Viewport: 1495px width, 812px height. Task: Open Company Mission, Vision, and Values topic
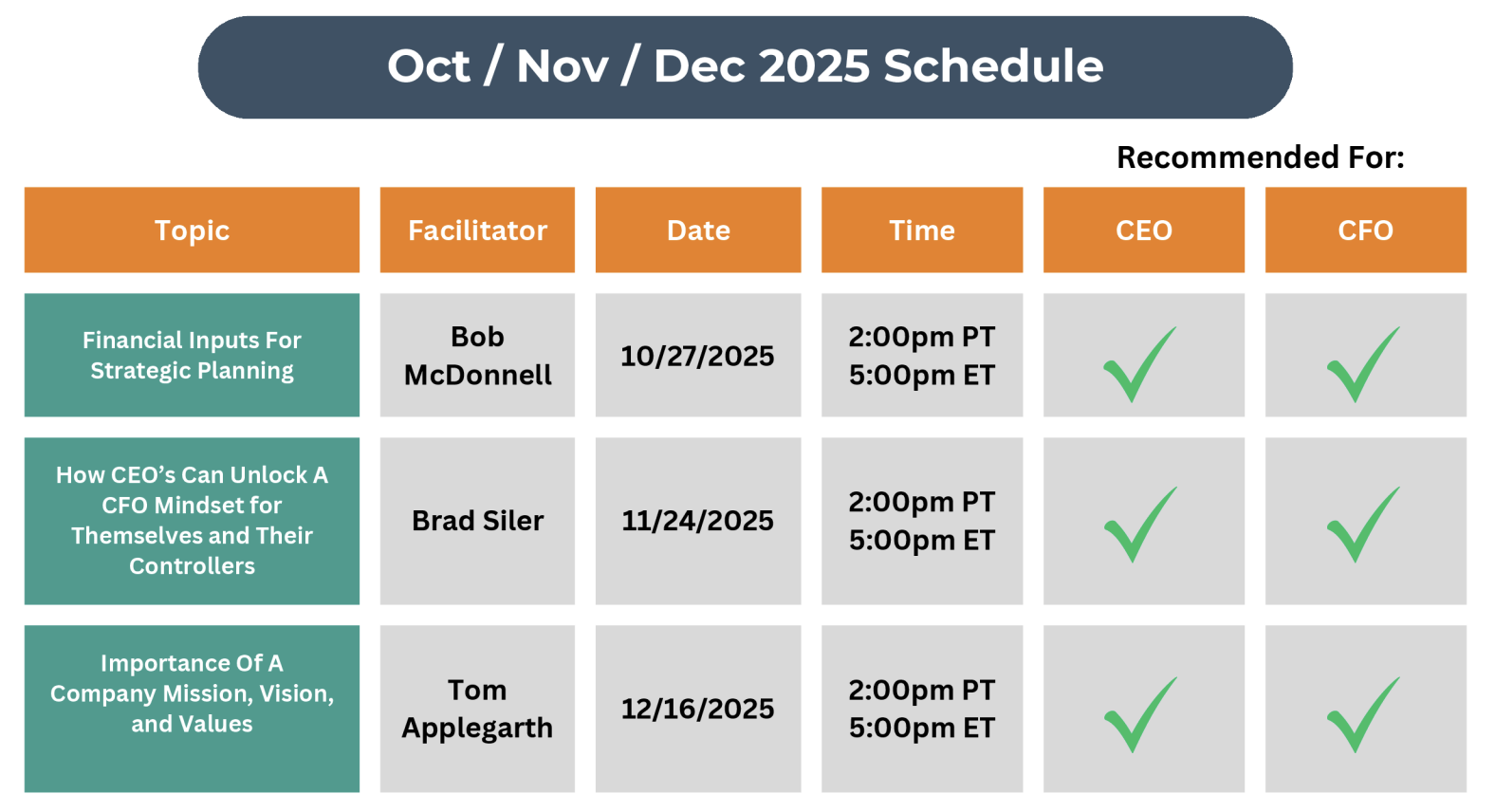pyautogui.click(x=192, y=693)
